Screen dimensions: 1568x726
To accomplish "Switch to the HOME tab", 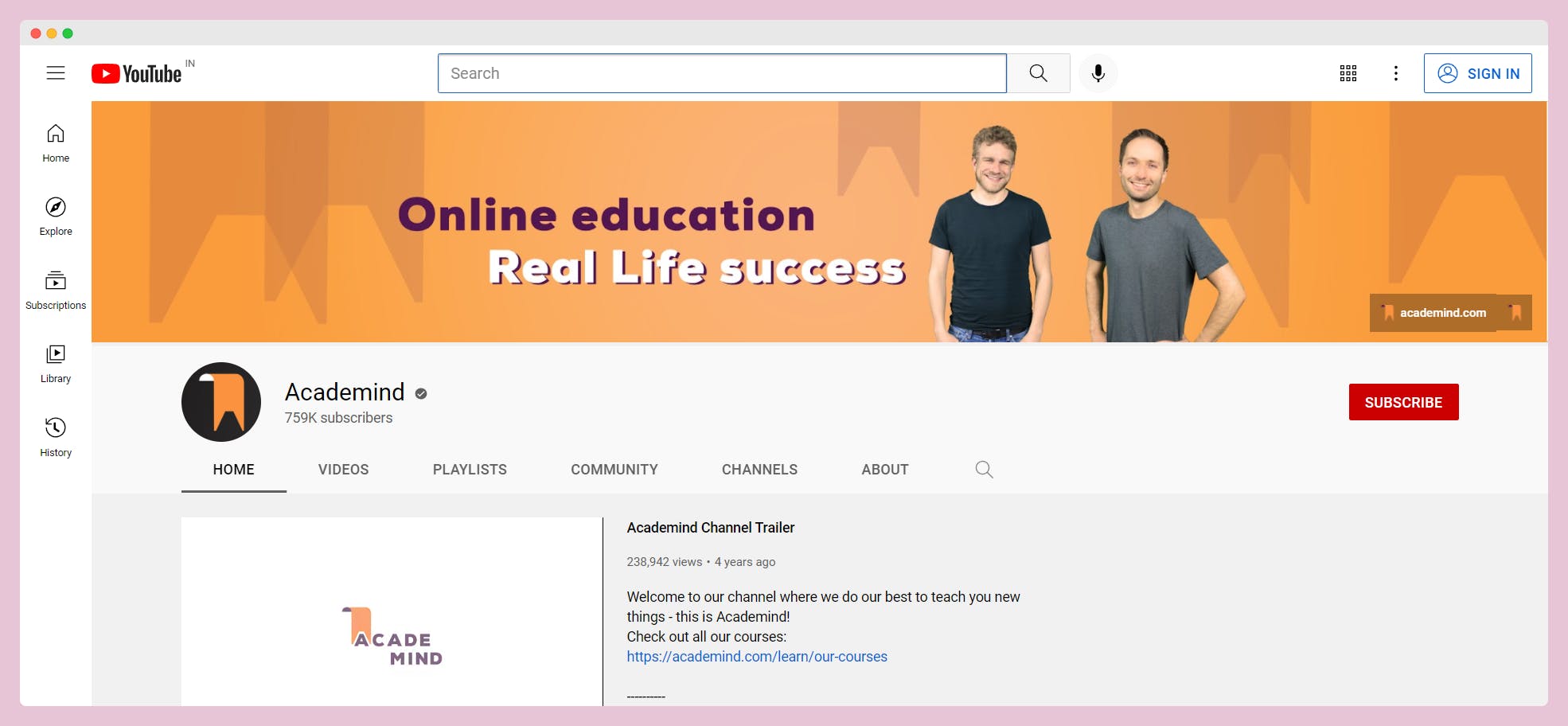I will (x=234, y=470).
